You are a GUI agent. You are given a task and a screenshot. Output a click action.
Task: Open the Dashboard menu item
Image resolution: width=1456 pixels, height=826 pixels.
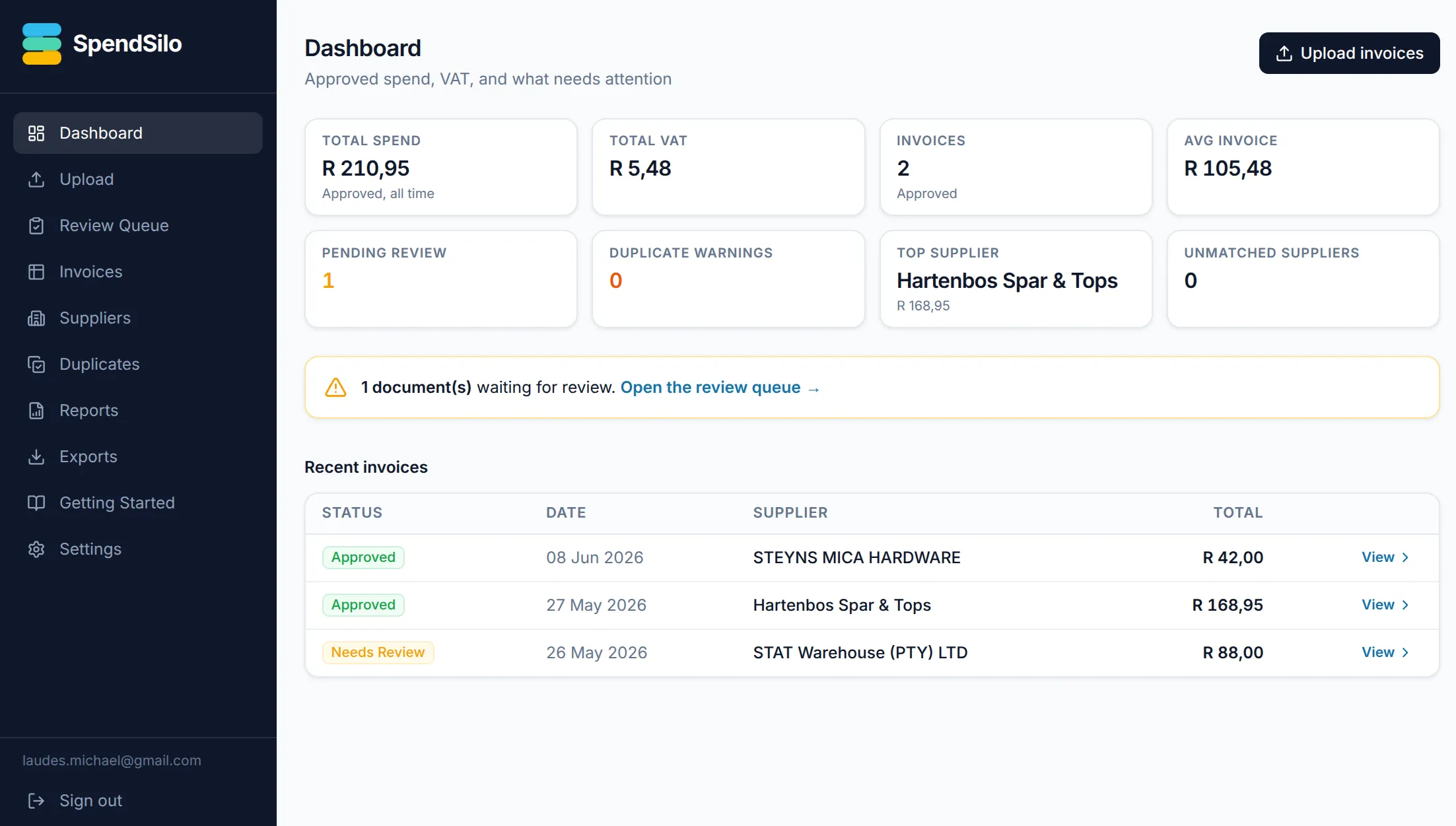138,133
